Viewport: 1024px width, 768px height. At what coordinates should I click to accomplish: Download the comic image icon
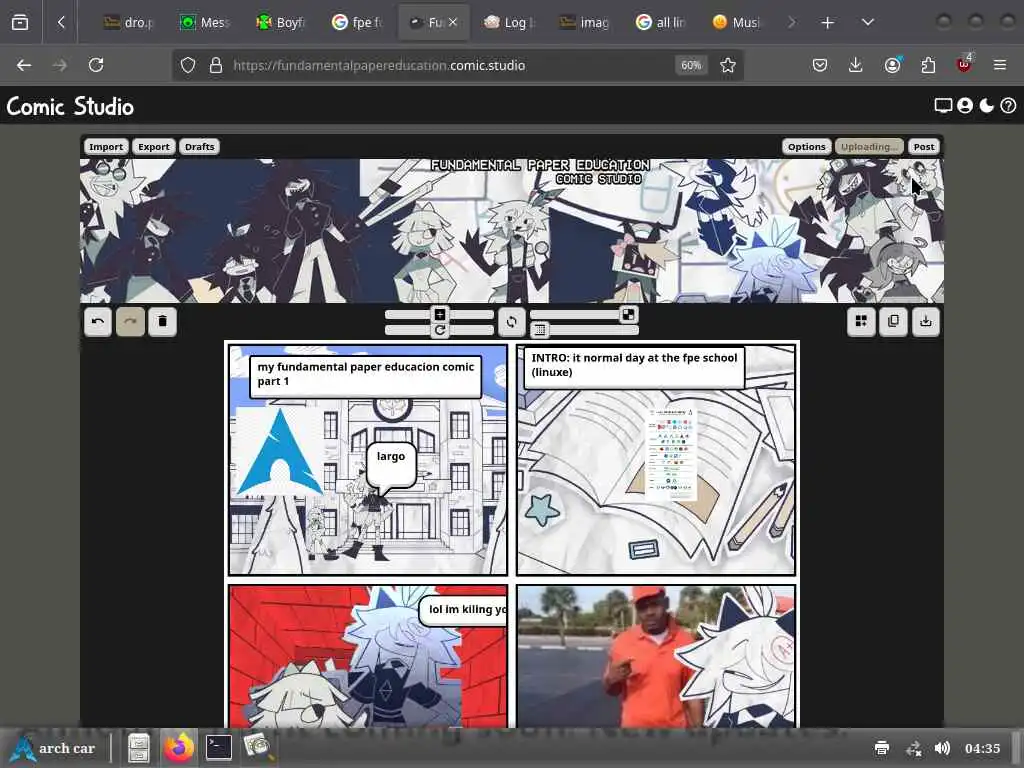(925, 321)
